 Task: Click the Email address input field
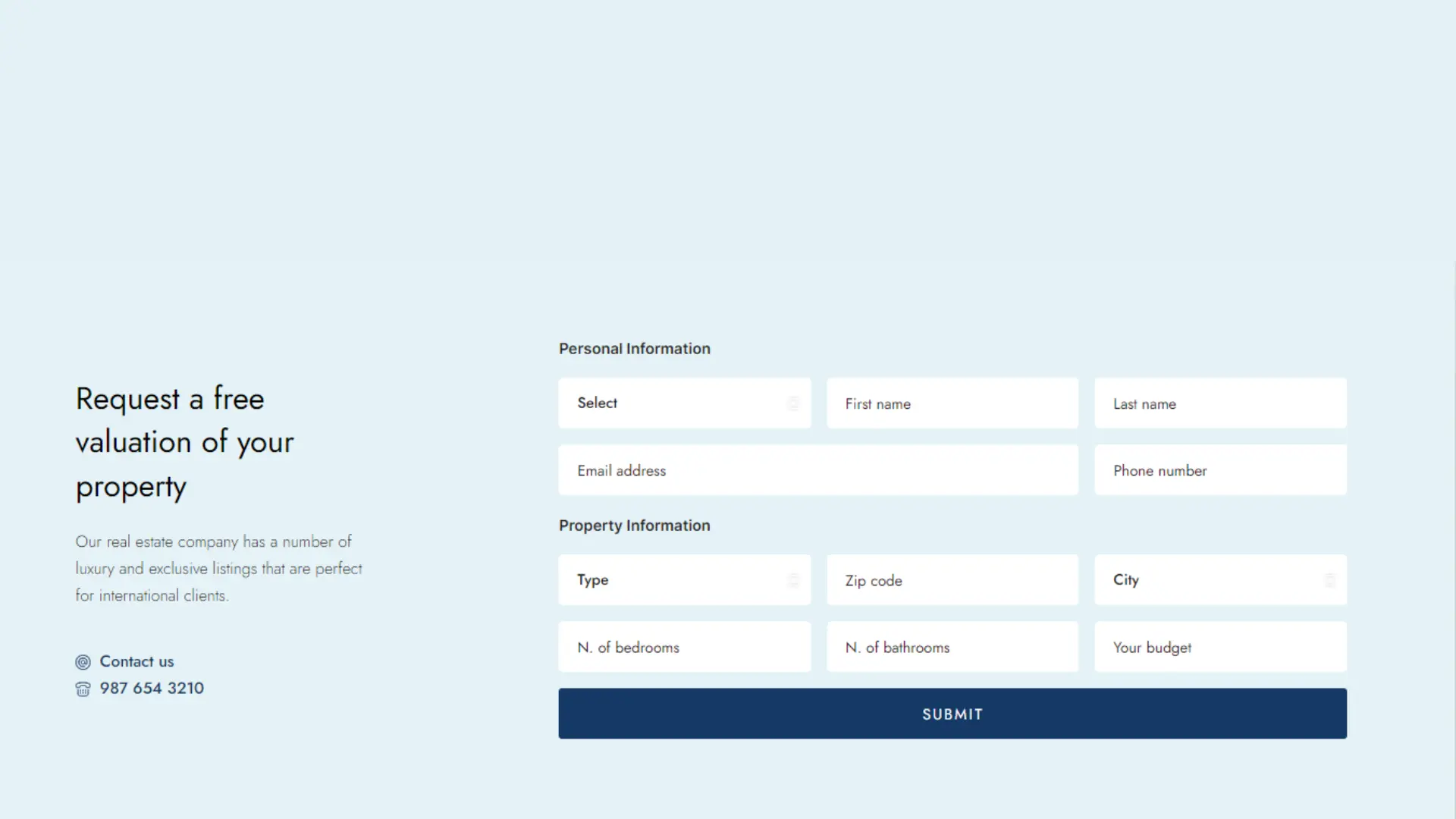tap(818, 470)
